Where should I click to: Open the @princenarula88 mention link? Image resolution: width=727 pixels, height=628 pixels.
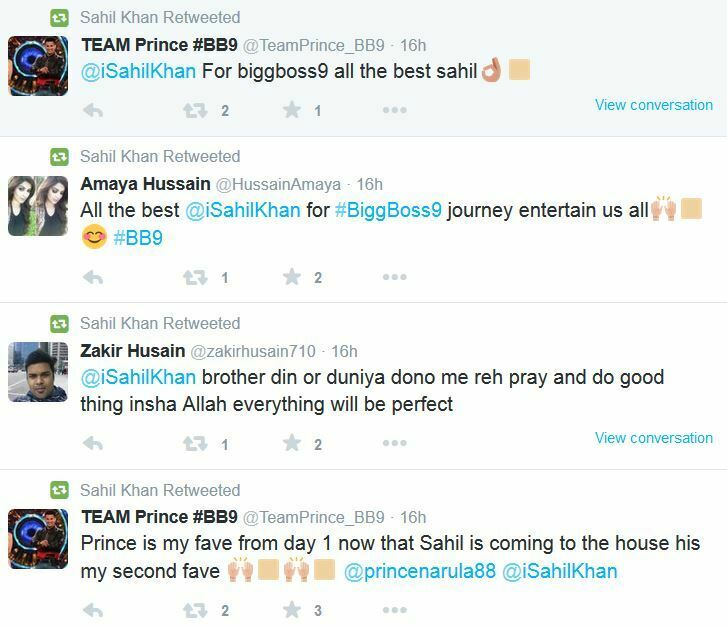pos(420,571)
